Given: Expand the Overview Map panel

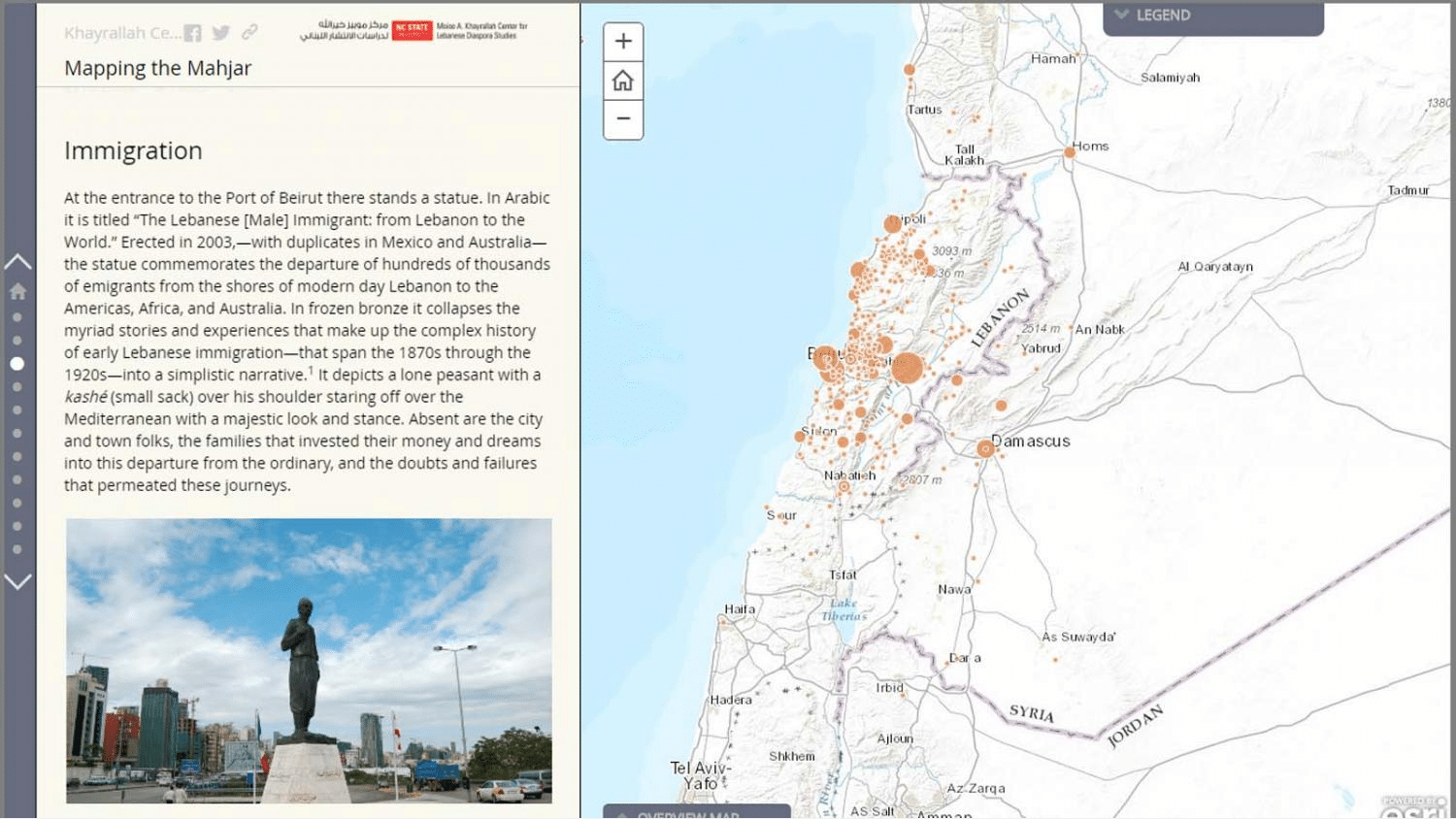Looking at the screenshot, I should pyautogui.click(x=697, y=812).
